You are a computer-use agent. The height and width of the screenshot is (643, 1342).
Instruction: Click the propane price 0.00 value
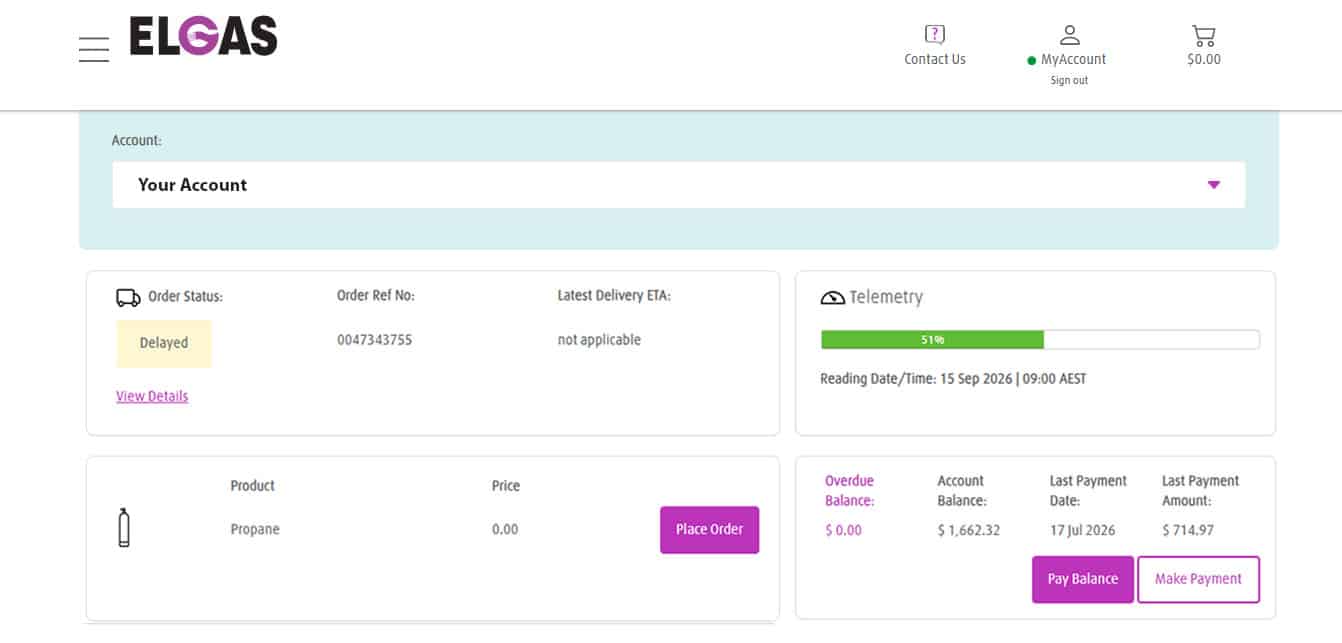[x=505, y=529]
